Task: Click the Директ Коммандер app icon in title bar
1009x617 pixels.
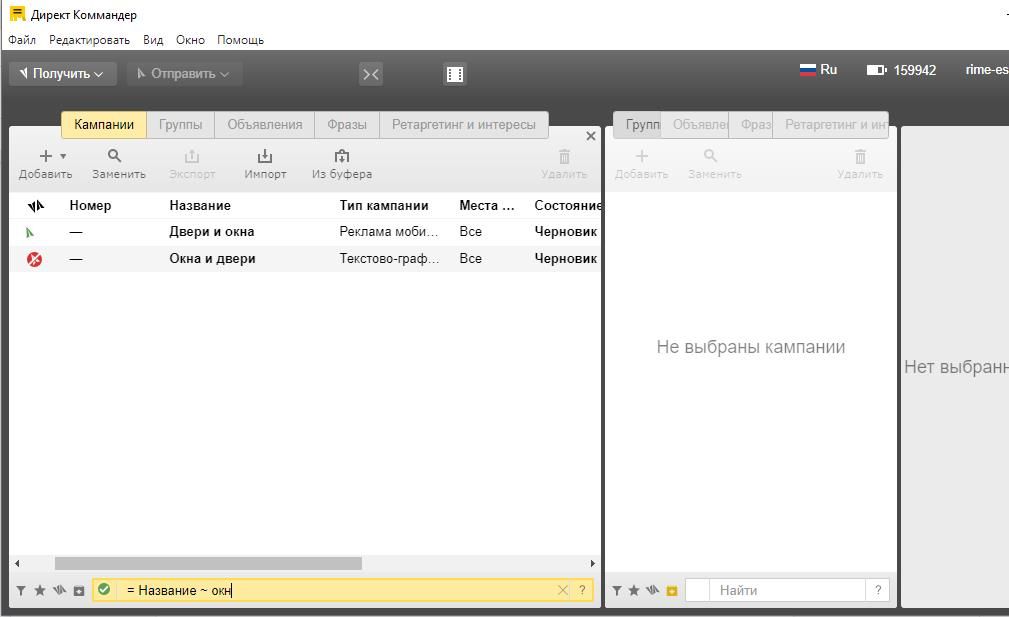Action: coord(17,14)
